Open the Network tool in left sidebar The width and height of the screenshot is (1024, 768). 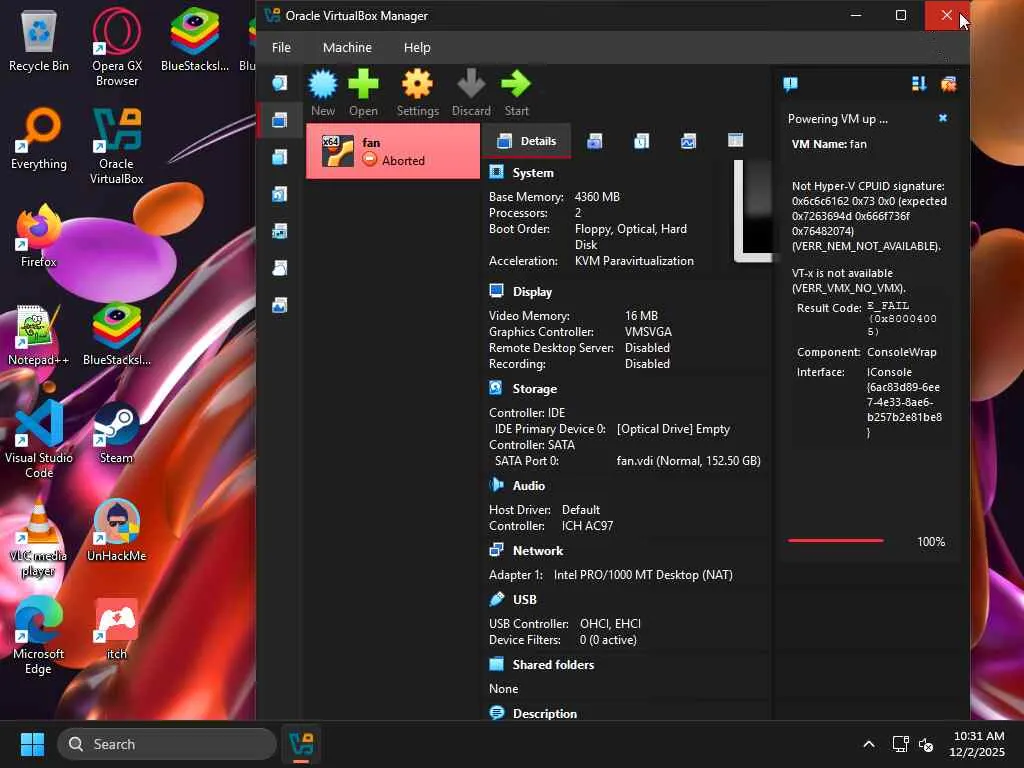[280, 231]
